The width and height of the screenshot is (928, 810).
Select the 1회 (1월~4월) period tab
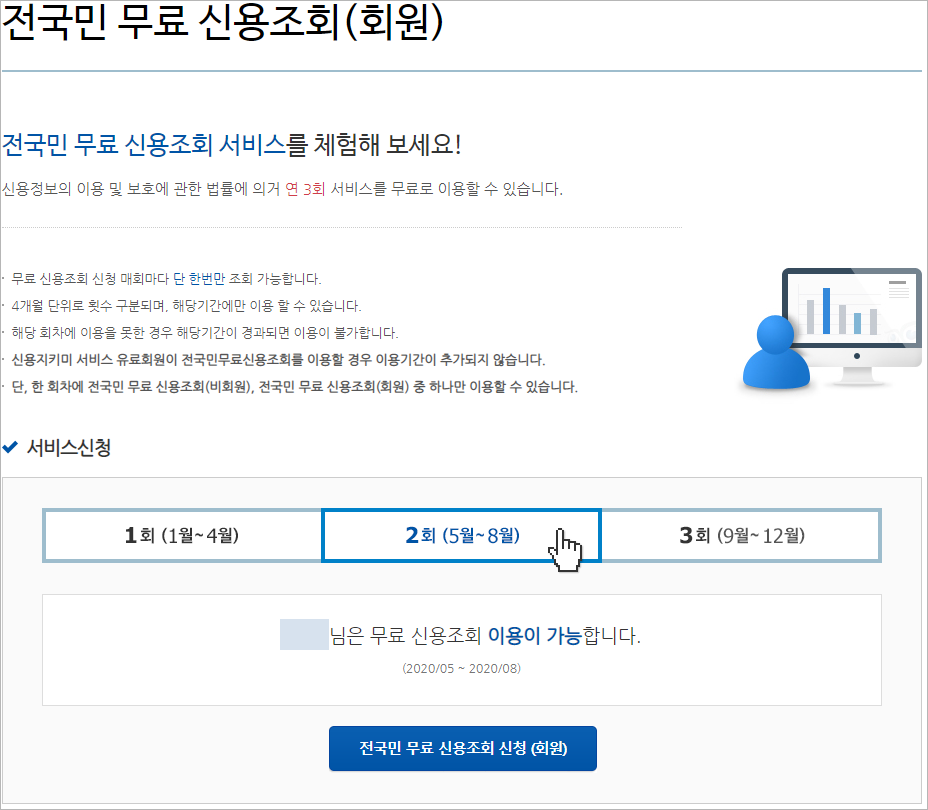coord(182,536)
